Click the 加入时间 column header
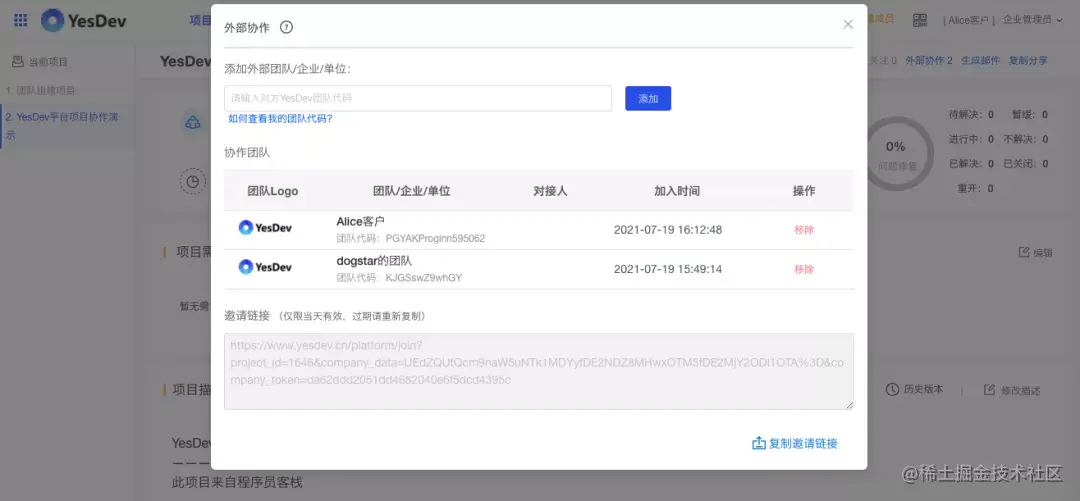This screenshot has width=1080, height=501. (x=677, y=191)
